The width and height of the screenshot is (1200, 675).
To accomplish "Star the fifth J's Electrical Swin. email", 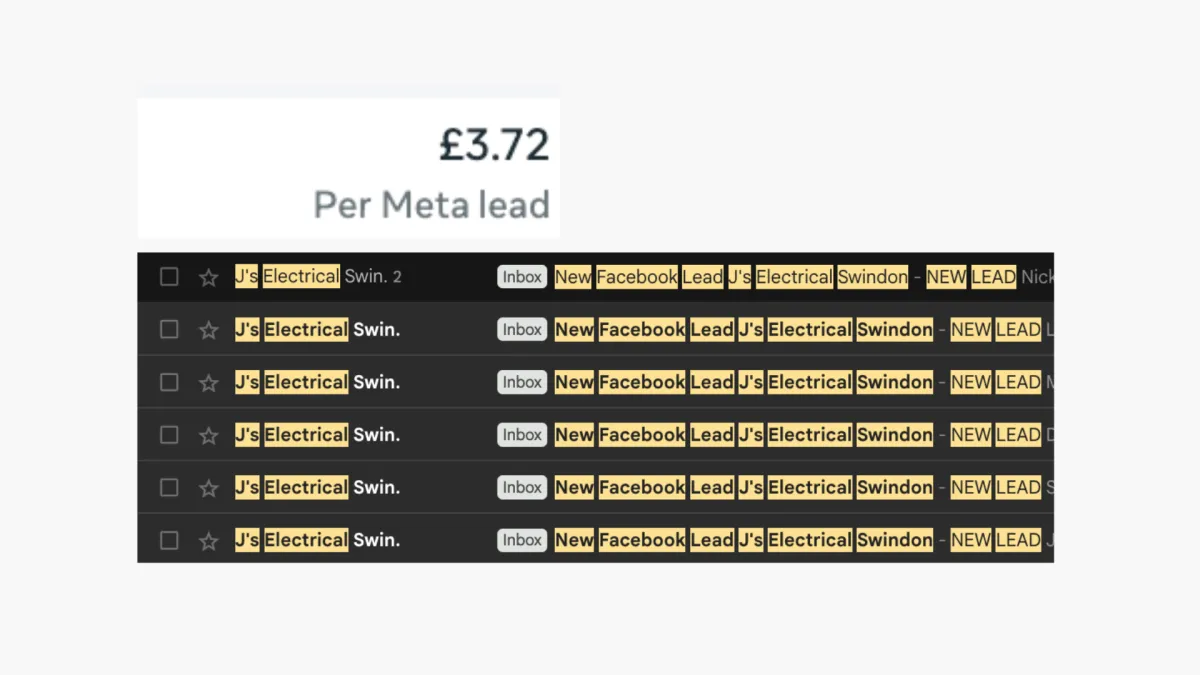I will [208, 488].
